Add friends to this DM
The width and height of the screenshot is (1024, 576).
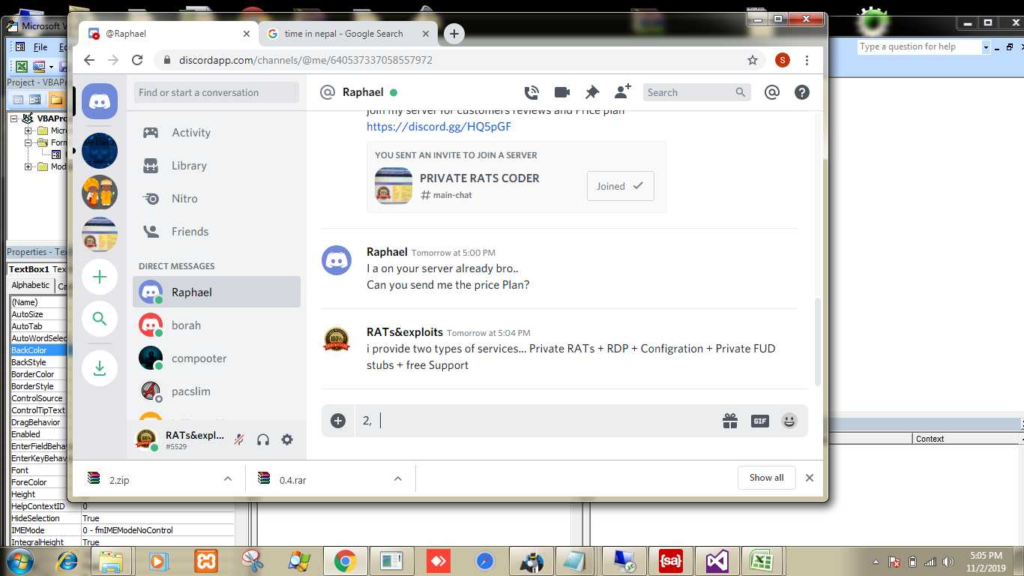pyautogui.click(x=622, y=92)
